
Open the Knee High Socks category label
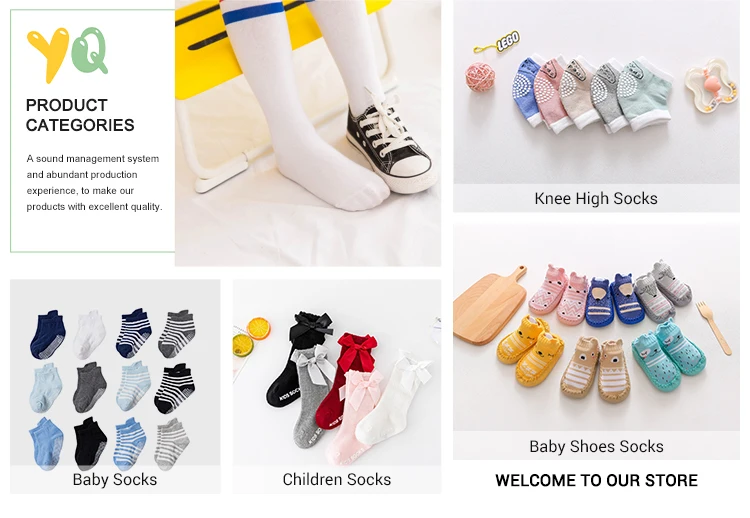point(596,198)
